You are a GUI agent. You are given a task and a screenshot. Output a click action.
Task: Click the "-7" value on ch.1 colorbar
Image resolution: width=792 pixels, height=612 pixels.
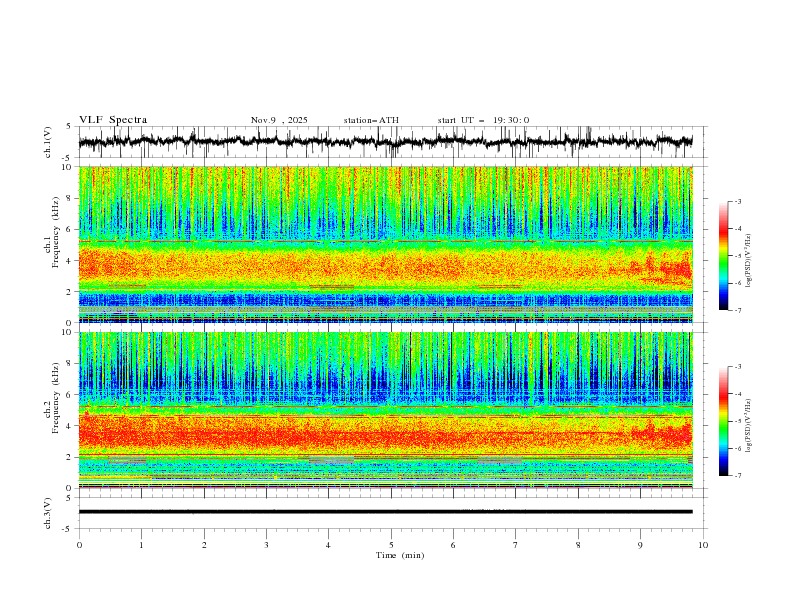pos(737,310)
